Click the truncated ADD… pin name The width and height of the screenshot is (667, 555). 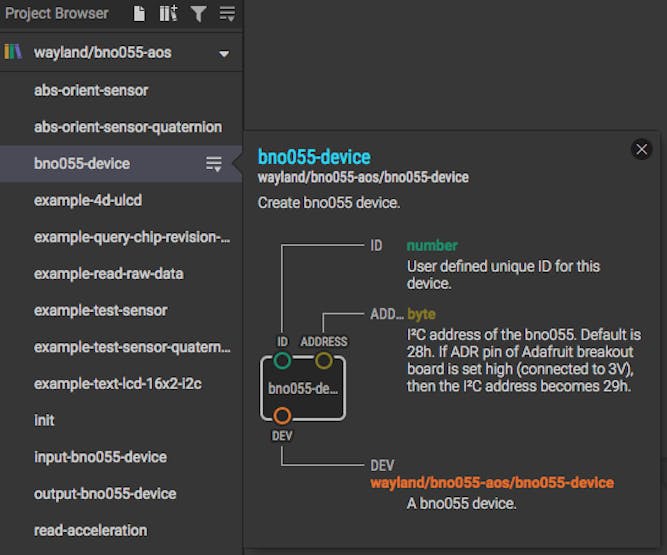(387, 314)
